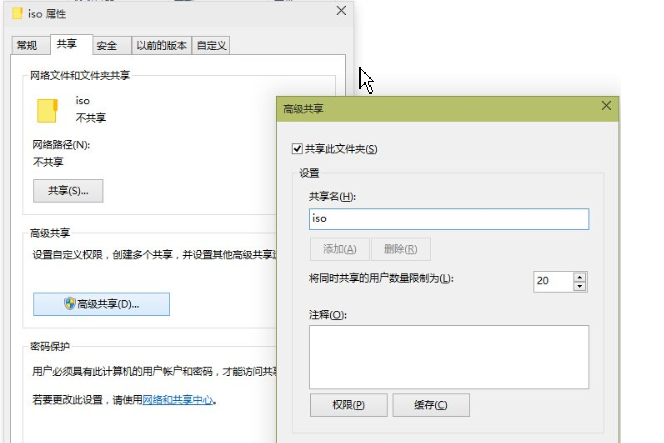This screenshot has height=443, width=664.
Task: Toggle the 共享此文件夹 checkbox
Action: click(296, 149)
